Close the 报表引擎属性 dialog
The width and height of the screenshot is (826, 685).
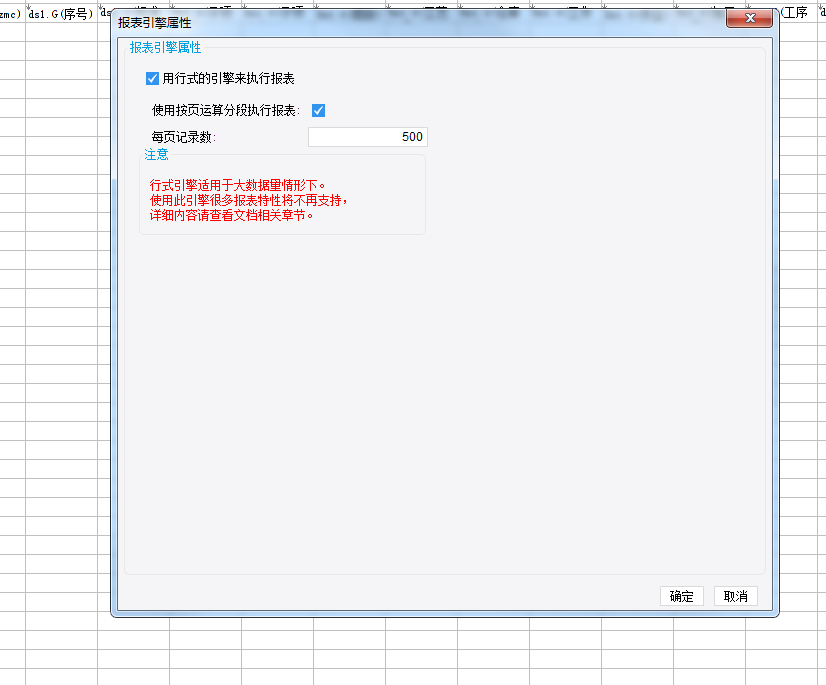[x=749, y=18]
